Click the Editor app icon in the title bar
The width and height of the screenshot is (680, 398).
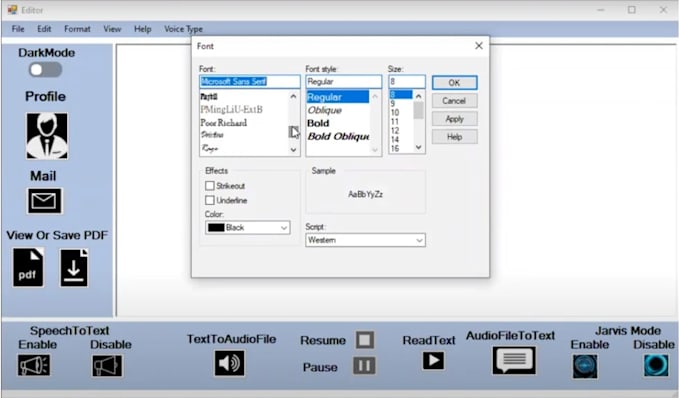tap(13, 10)
